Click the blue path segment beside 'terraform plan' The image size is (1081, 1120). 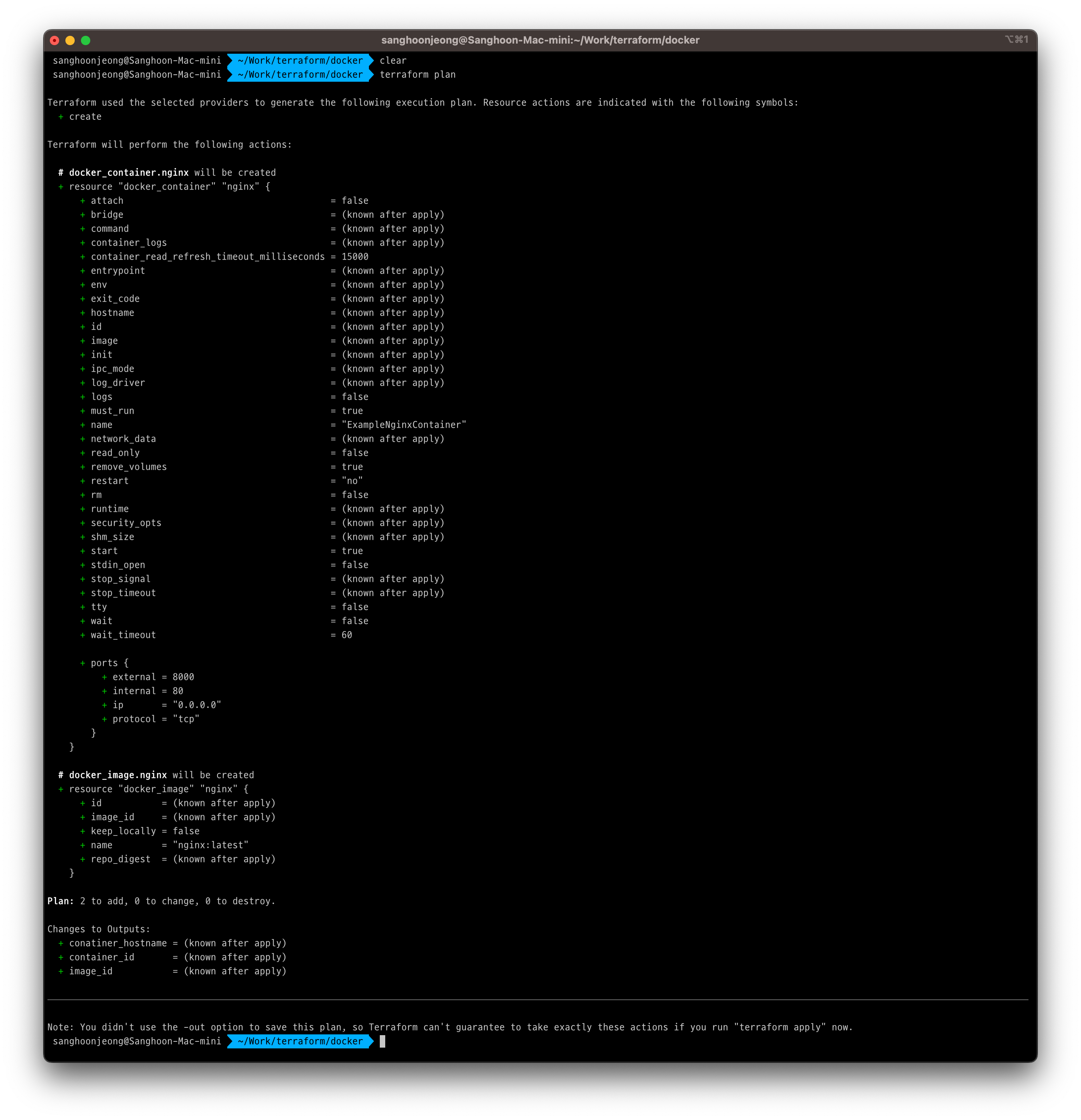pos(300,75)
